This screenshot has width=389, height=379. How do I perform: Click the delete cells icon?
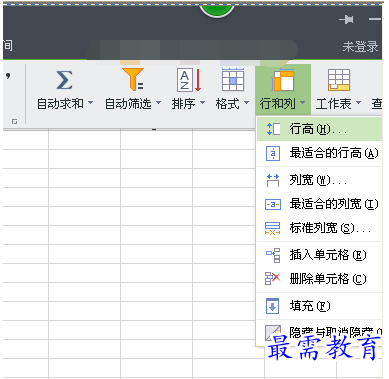[x=273, y=278]
